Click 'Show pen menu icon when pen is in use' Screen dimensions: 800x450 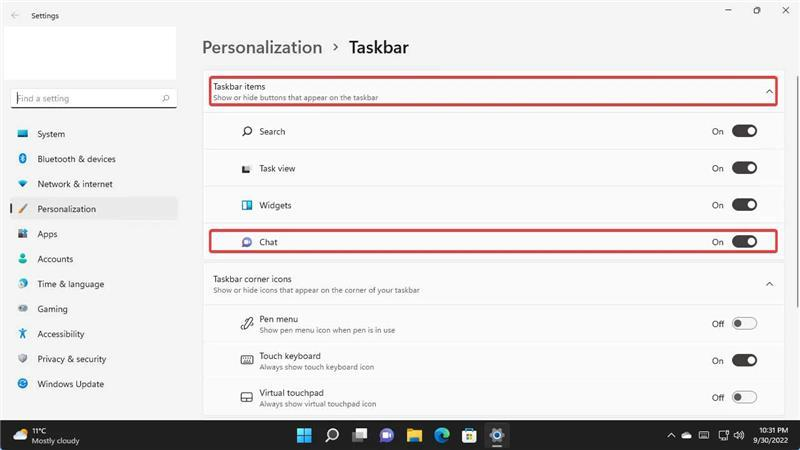coord(327,331)
